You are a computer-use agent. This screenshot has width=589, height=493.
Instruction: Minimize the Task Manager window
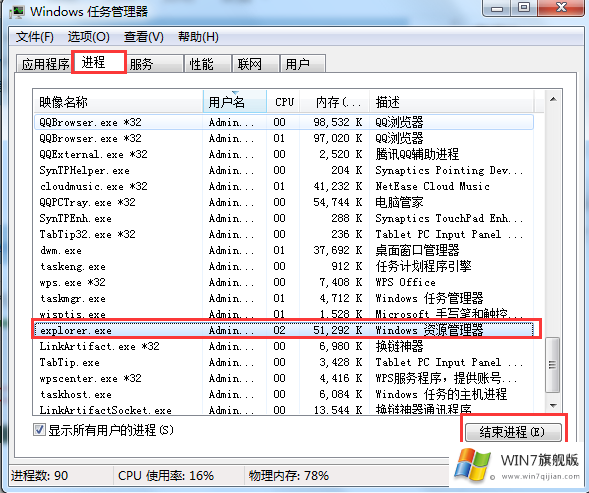point(497,8)
